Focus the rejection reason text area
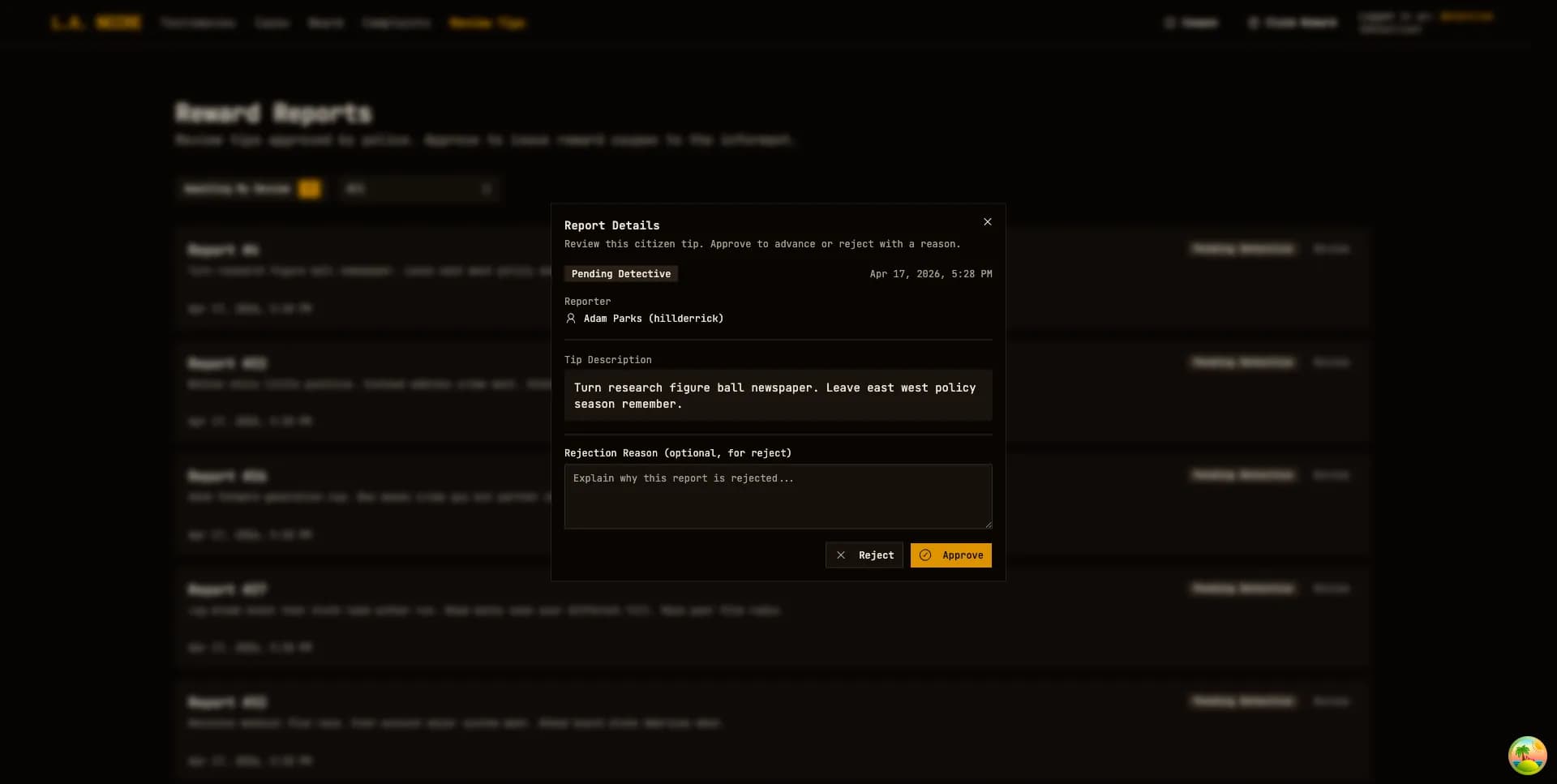Screen dimensions: 1557x784 click(x=778, y=496)
